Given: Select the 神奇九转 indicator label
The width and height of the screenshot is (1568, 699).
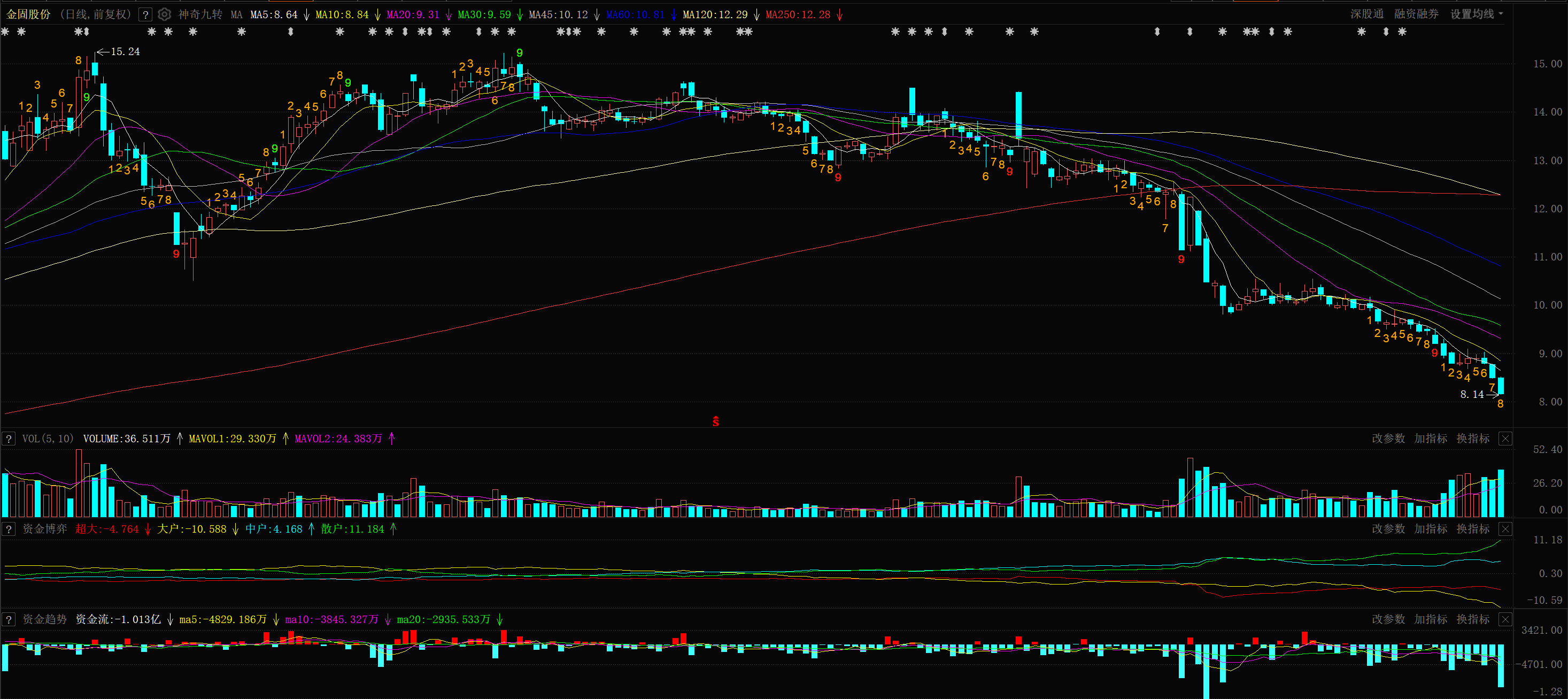Looking at the screenshot, I should coord(200,14).
